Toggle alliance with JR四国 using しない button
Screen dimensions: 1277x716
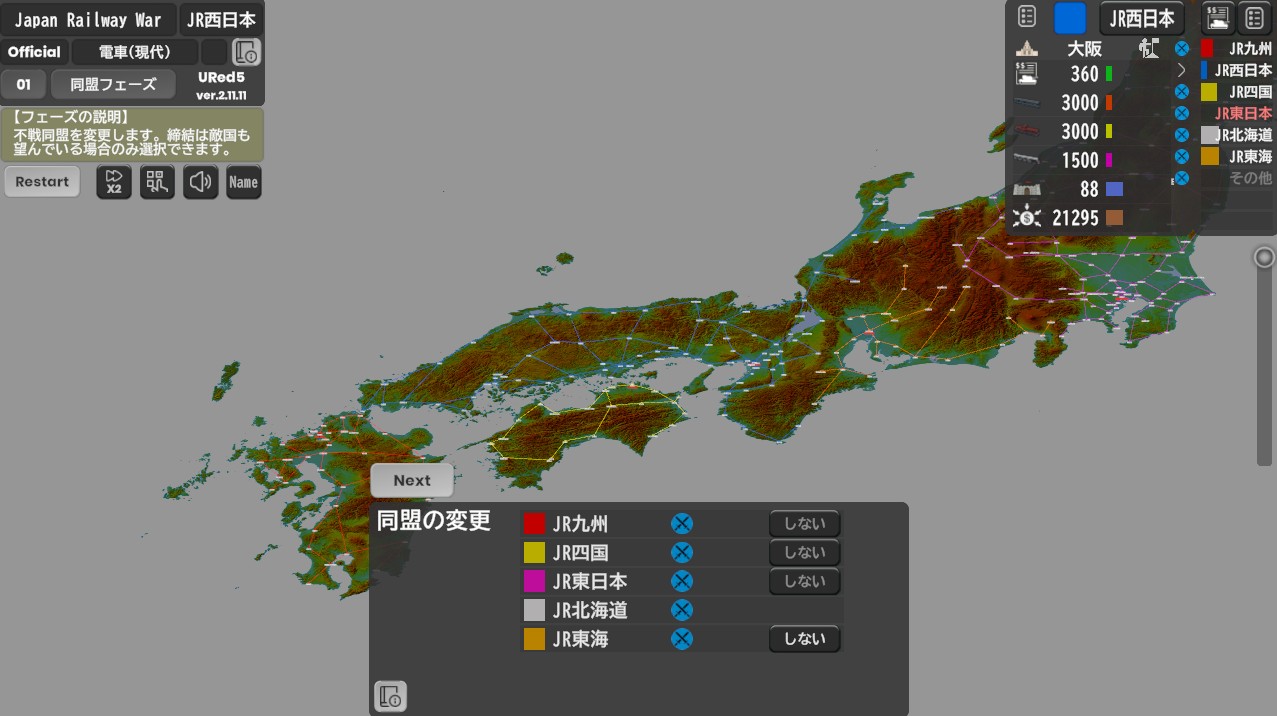coord(804,553)
